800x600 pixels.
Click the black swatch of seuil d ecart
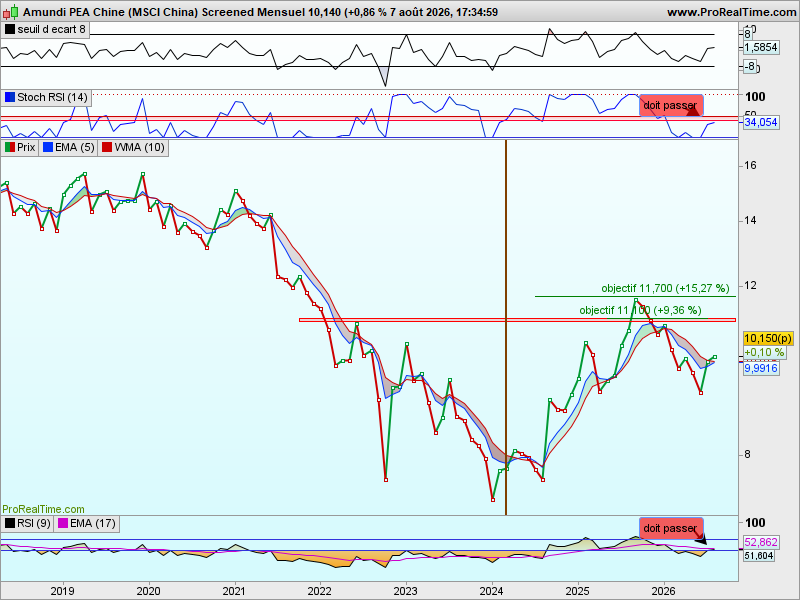point(10,30)
